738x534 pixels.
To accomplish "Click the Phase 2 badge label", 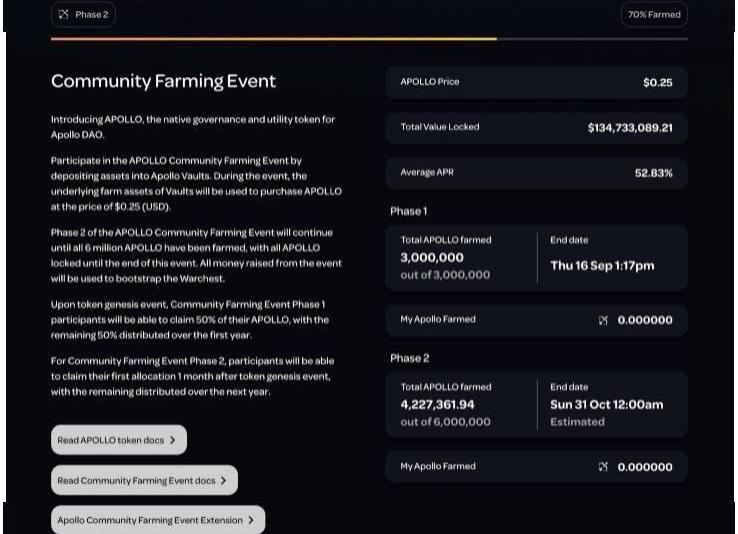I will [x=92, y=15].
